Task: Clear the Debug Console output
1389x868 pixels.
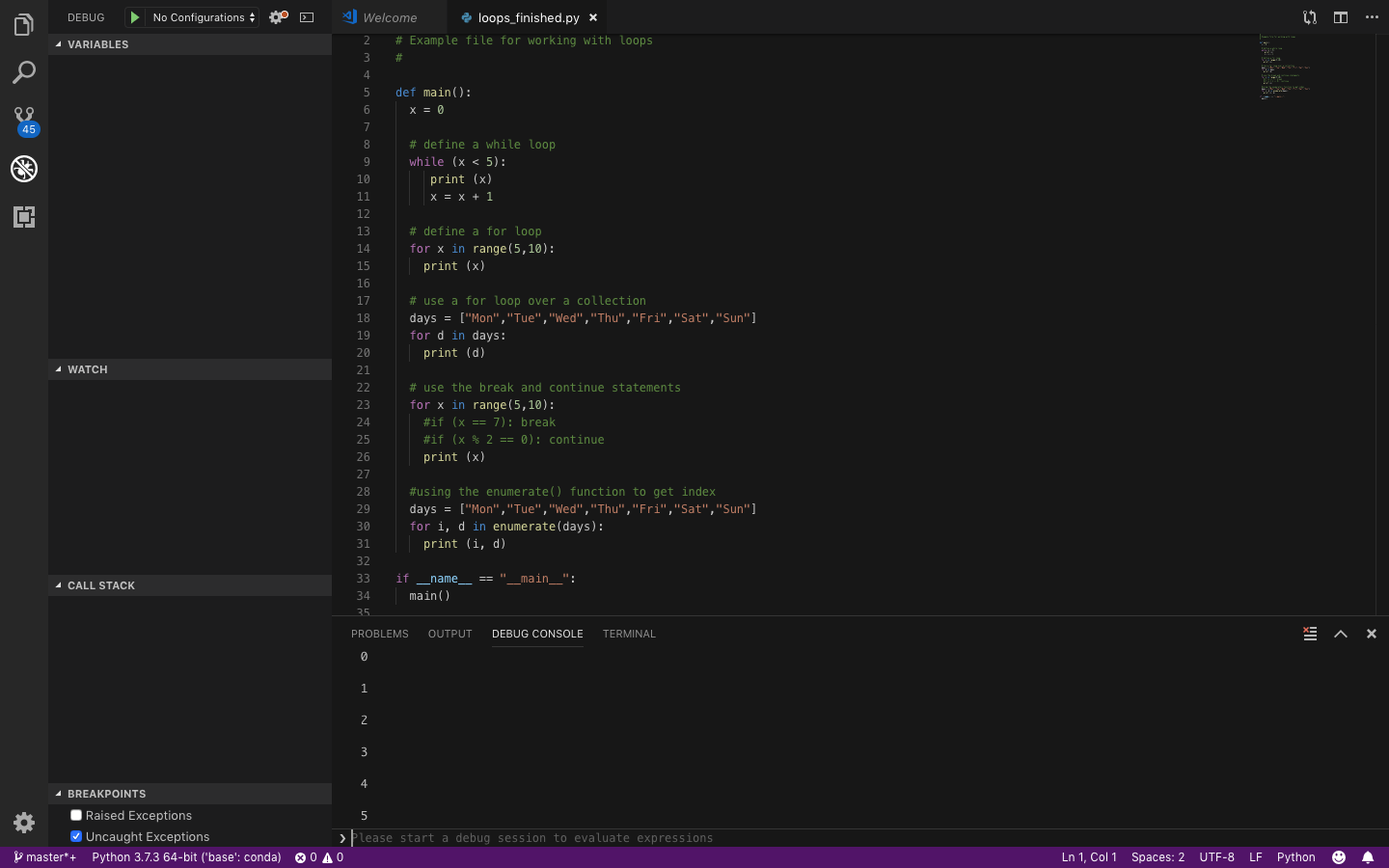Action: pyautogui.click(x=1309, y=634)
